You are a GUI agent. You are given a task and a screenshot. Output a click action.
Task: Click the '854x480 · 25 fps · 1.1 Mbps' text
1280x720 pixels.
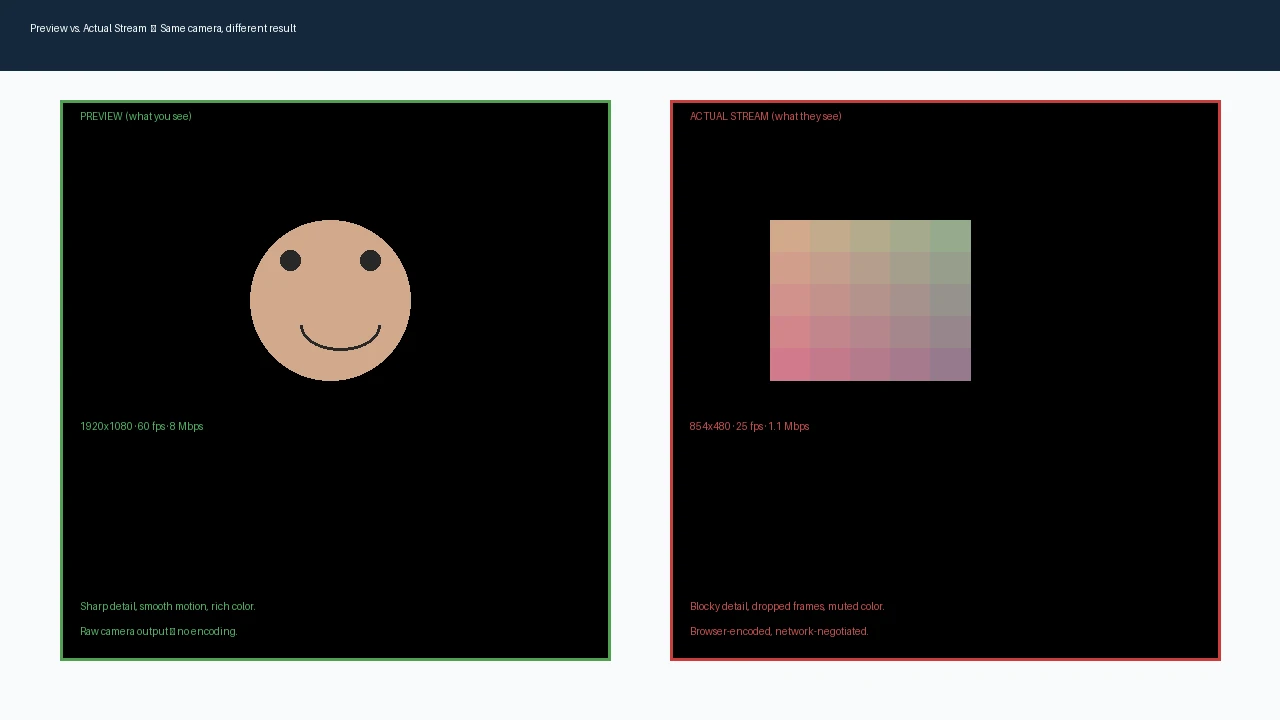(x=750, y=426)
